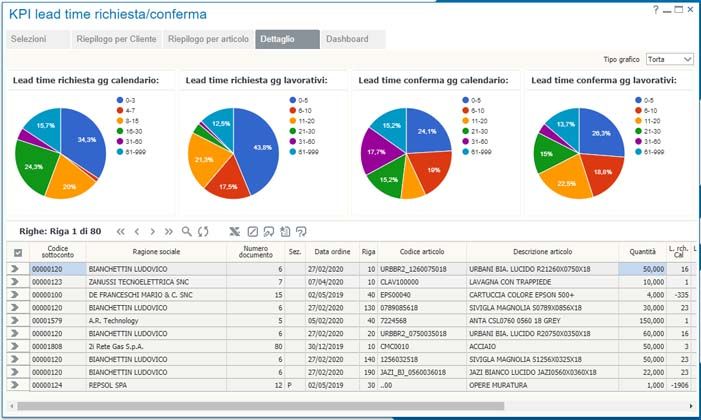The width and height of the screenshot is (701, 420).
Task: Click the Data ordine column header
Action: pyautogui.click(x=332, y=252)
